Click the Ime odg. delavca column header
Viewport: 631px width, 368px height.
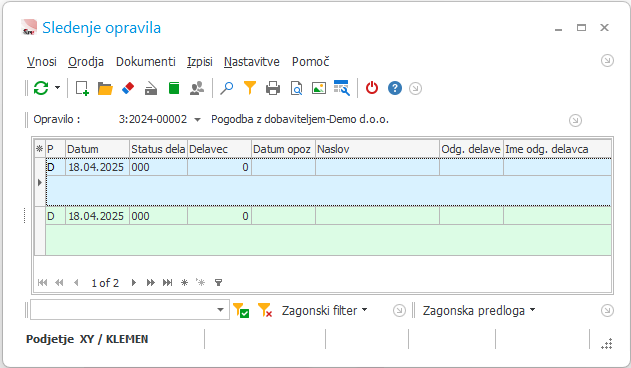(557, 149)
